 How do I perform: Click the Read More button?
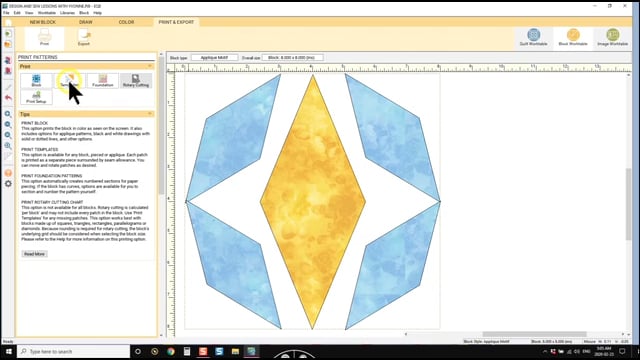[34, 254]
